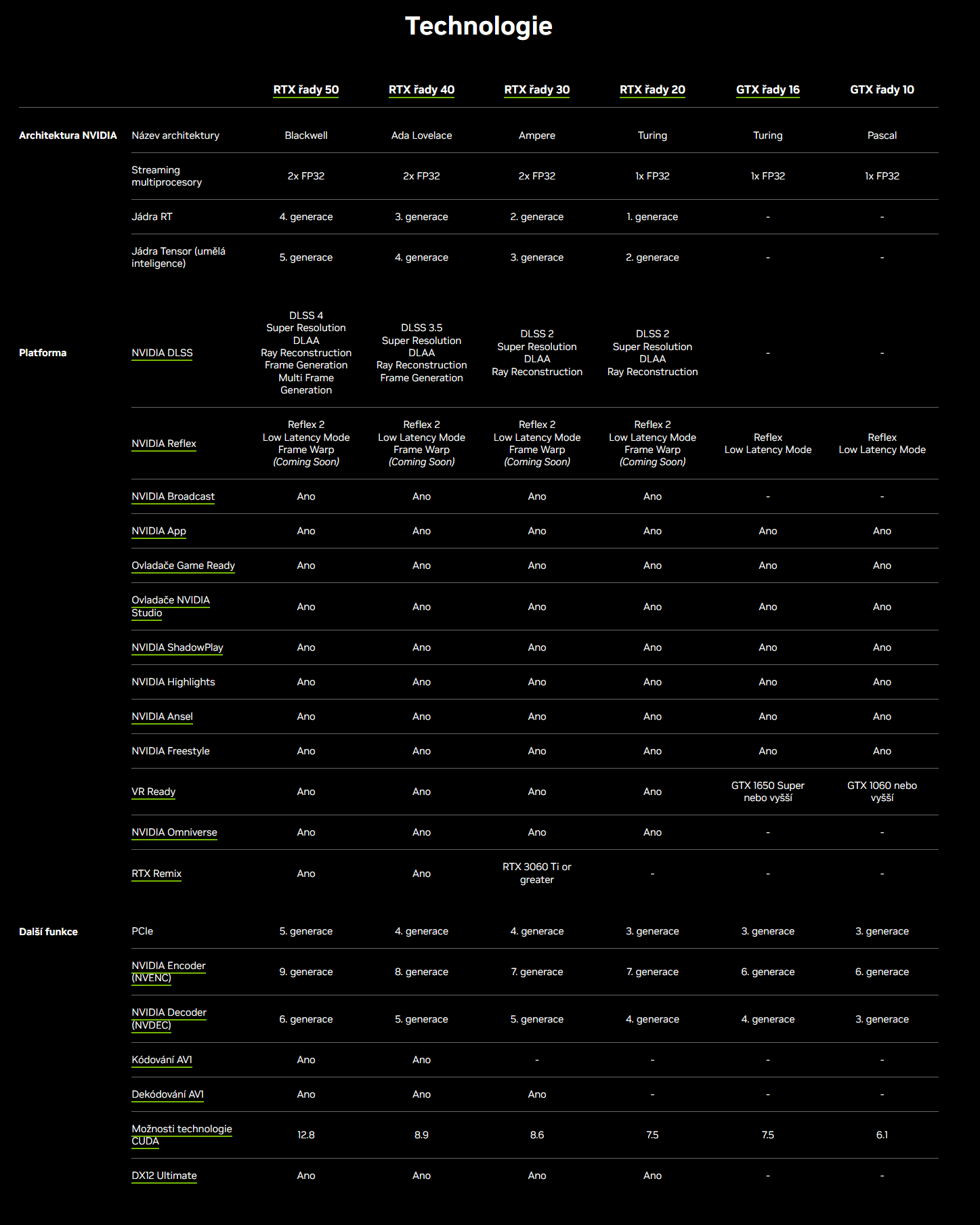980x1225 pixels.
Task: Click the NVIDIA Highlights row label
Action: (173, 682)
